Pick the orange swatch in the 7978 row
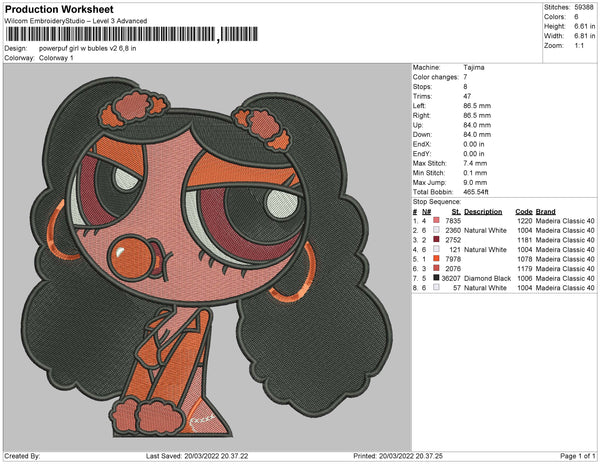The image size is (600, 464). point(436,259)
